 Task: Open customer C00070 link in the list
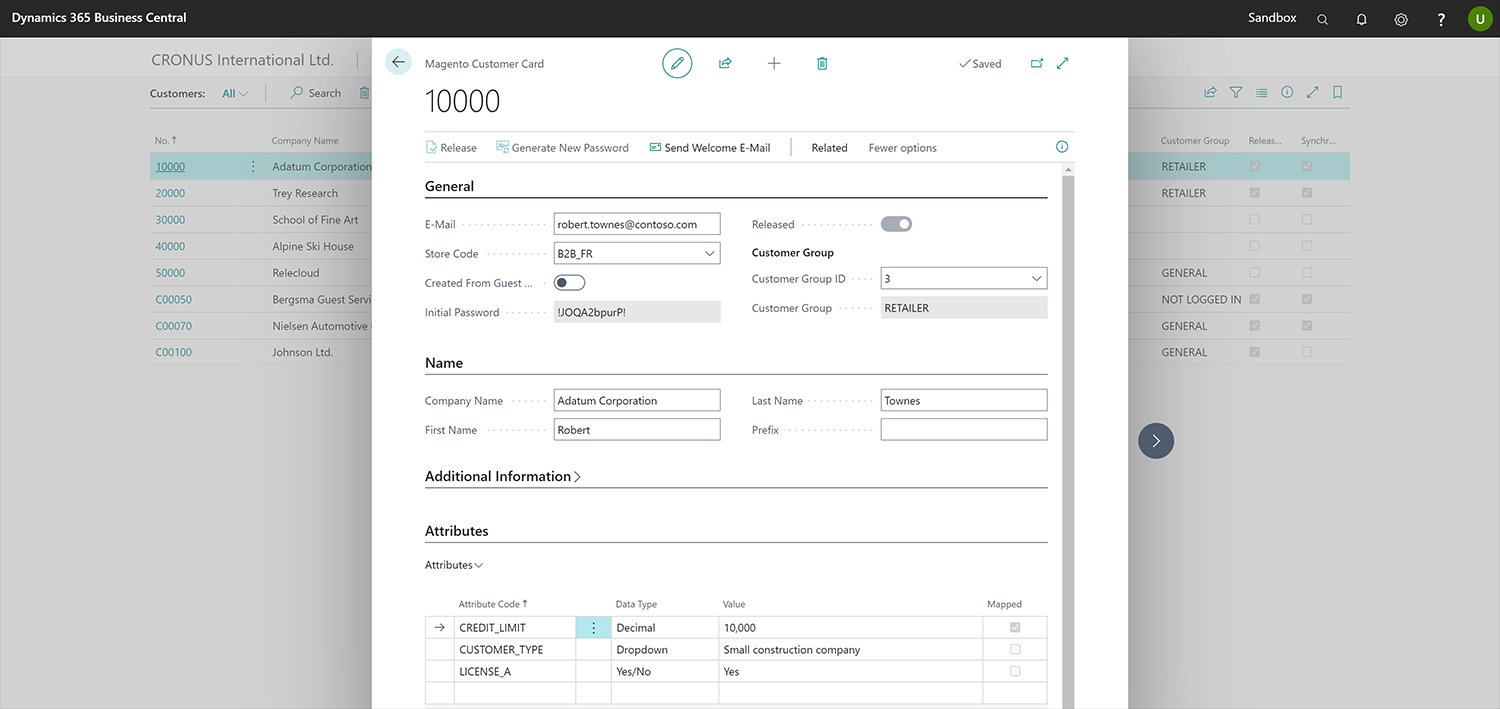pyautogui.click(x=173, y=326)
